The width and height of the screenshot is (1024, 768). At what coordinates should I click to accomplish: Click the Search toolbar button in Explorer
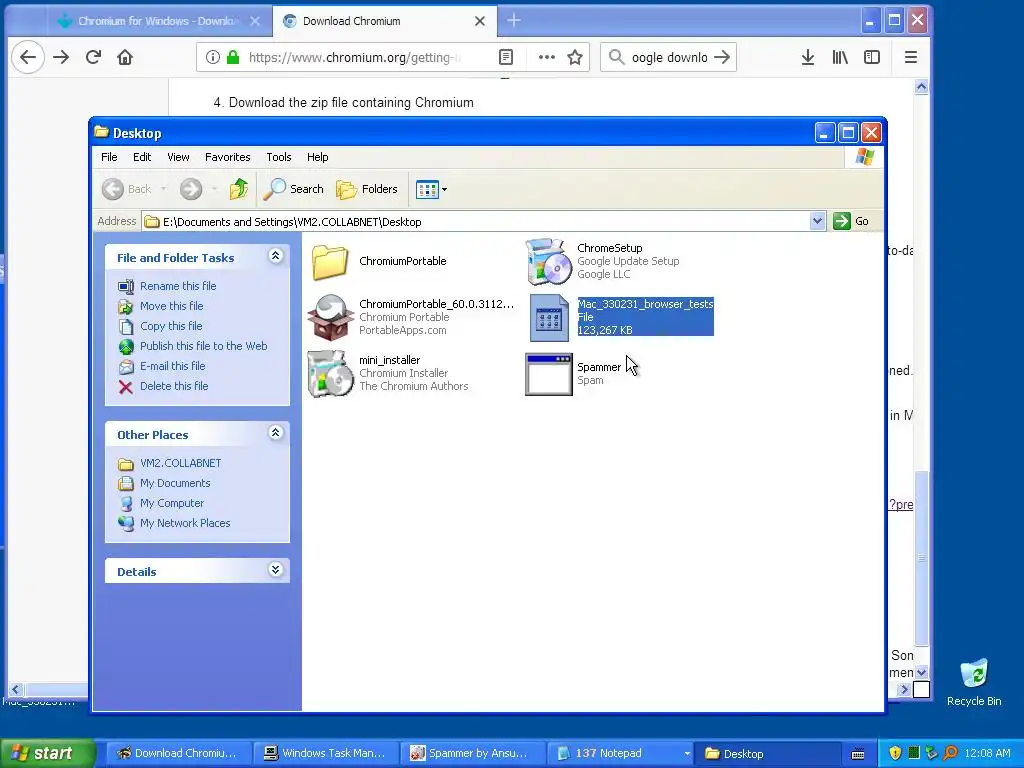(x=294, y=189)
